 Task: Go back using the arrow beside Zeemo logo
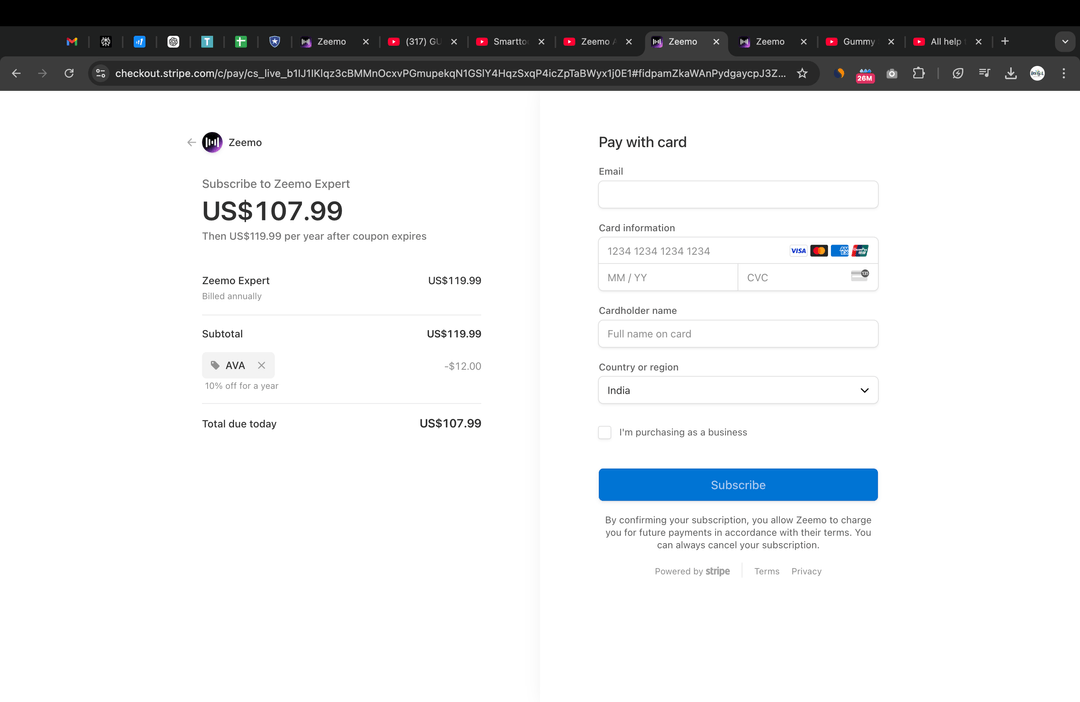[x=191, y=143]
